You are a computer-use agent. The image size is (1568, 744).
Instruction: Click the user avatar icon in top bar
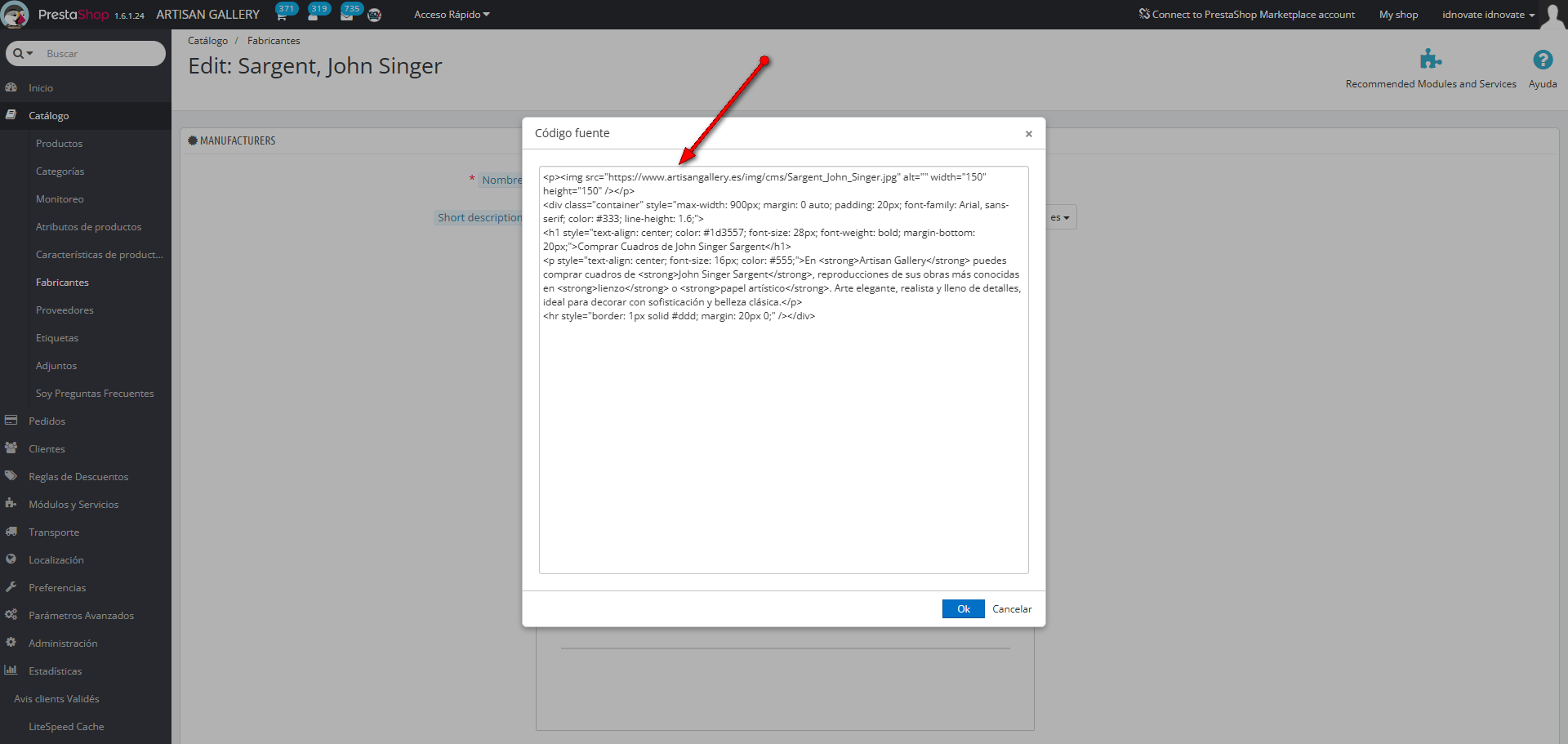(1552, 15)
